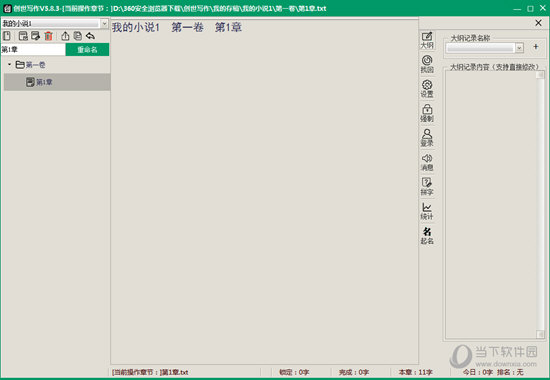
Task: Minimize the 创世写作 window
Action: pyautogui.click(x=517, y=8)
